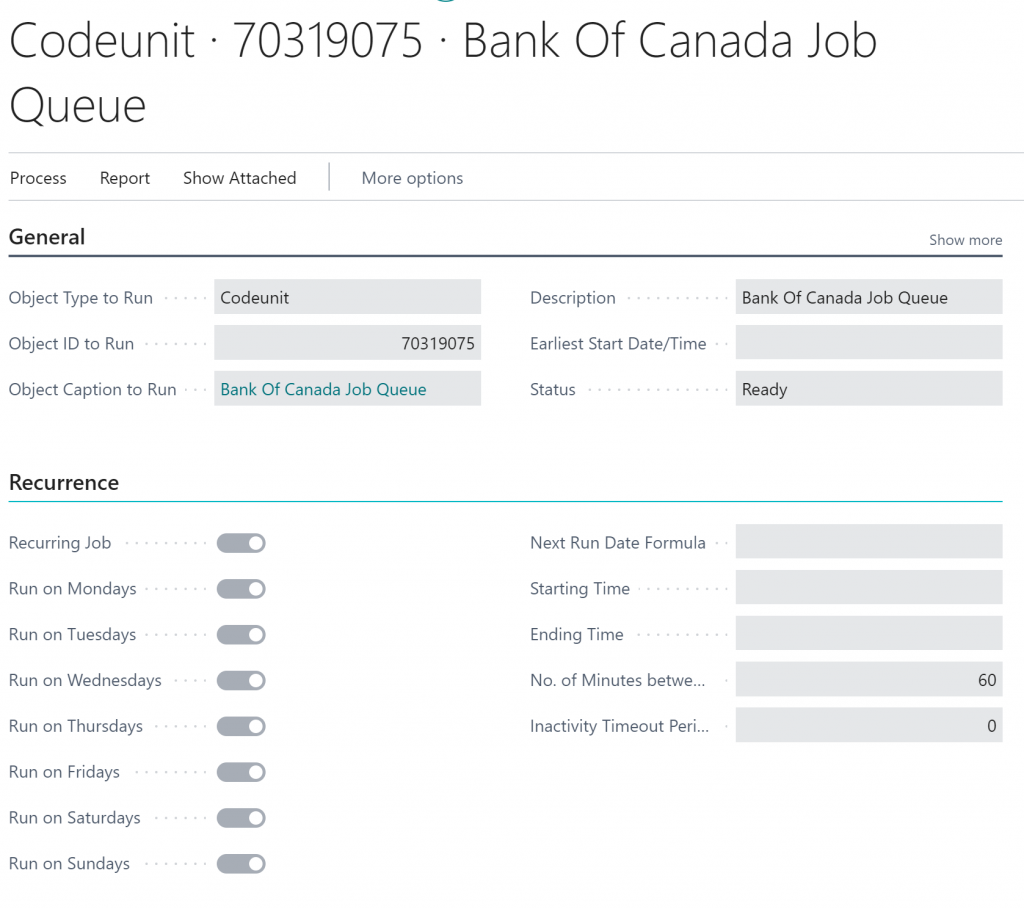Image resolution: width=1024 pixels, height=909 pixels.
Task: Toggle the Recurring Job switch
Action: coord(241,543)
